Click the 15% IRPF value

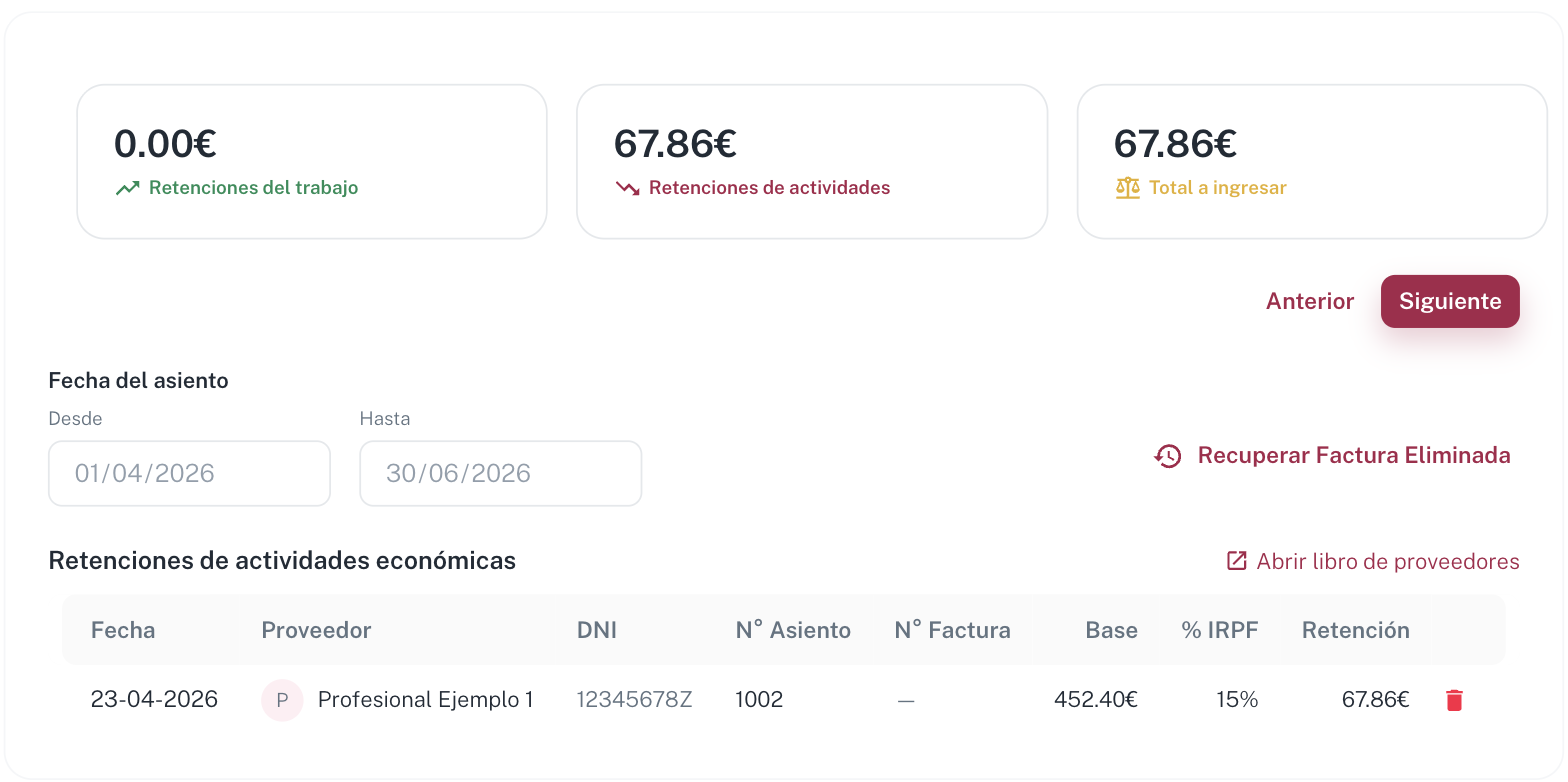[1237, 700]
